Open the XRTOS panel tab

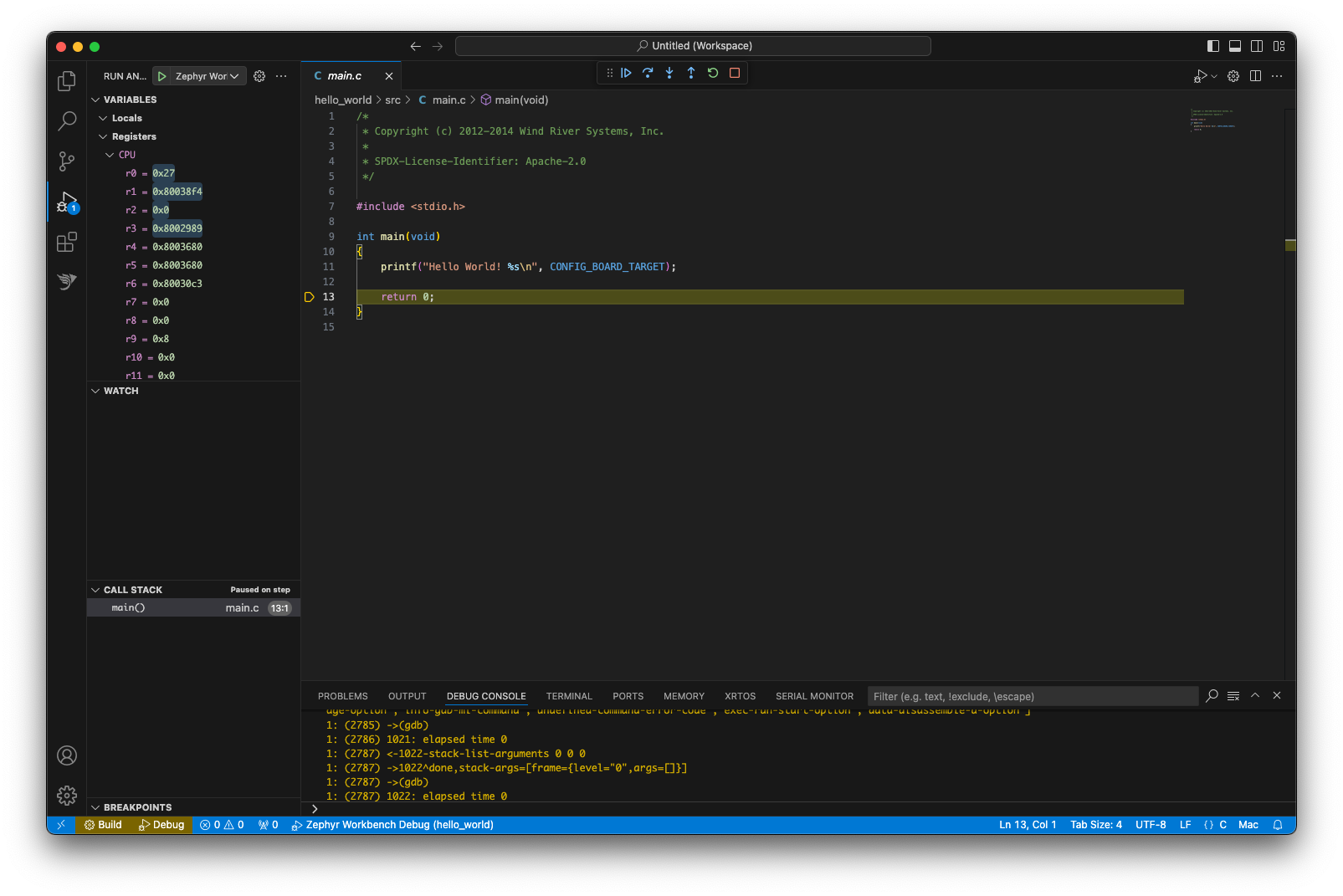pyautogui.click(x=740, y=696)
